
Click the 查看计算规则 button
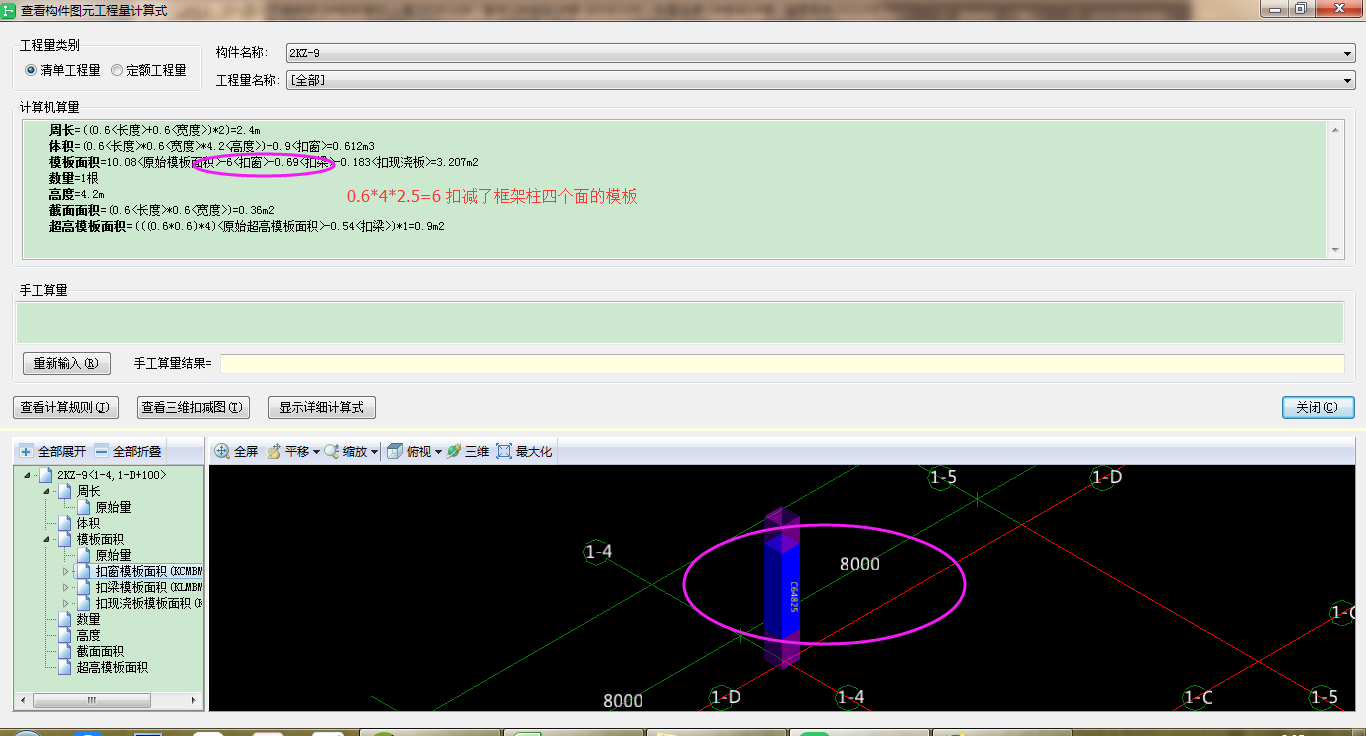(x=66, y=407)
